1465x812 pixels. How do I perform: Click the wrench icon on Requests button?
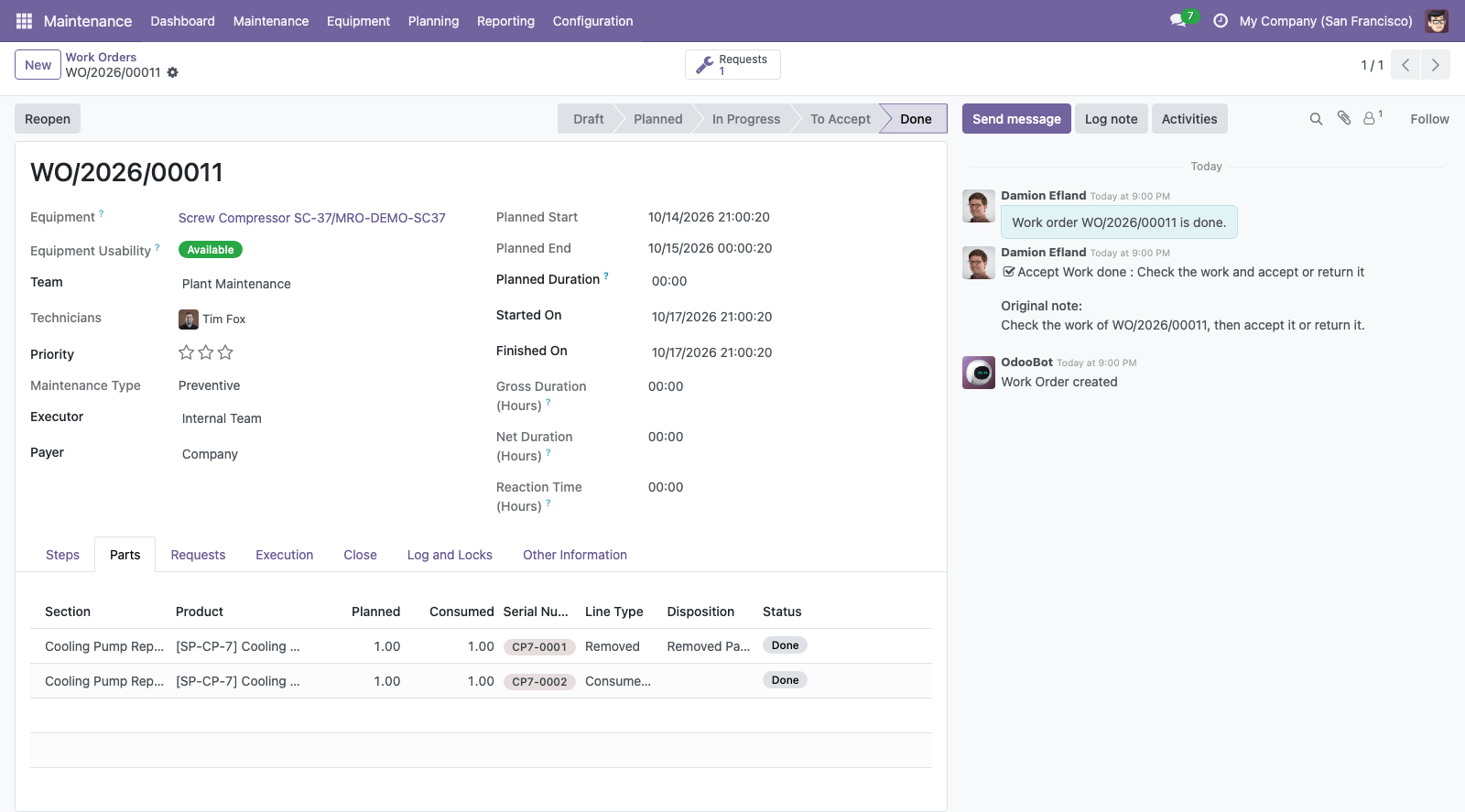click(704, 65)
